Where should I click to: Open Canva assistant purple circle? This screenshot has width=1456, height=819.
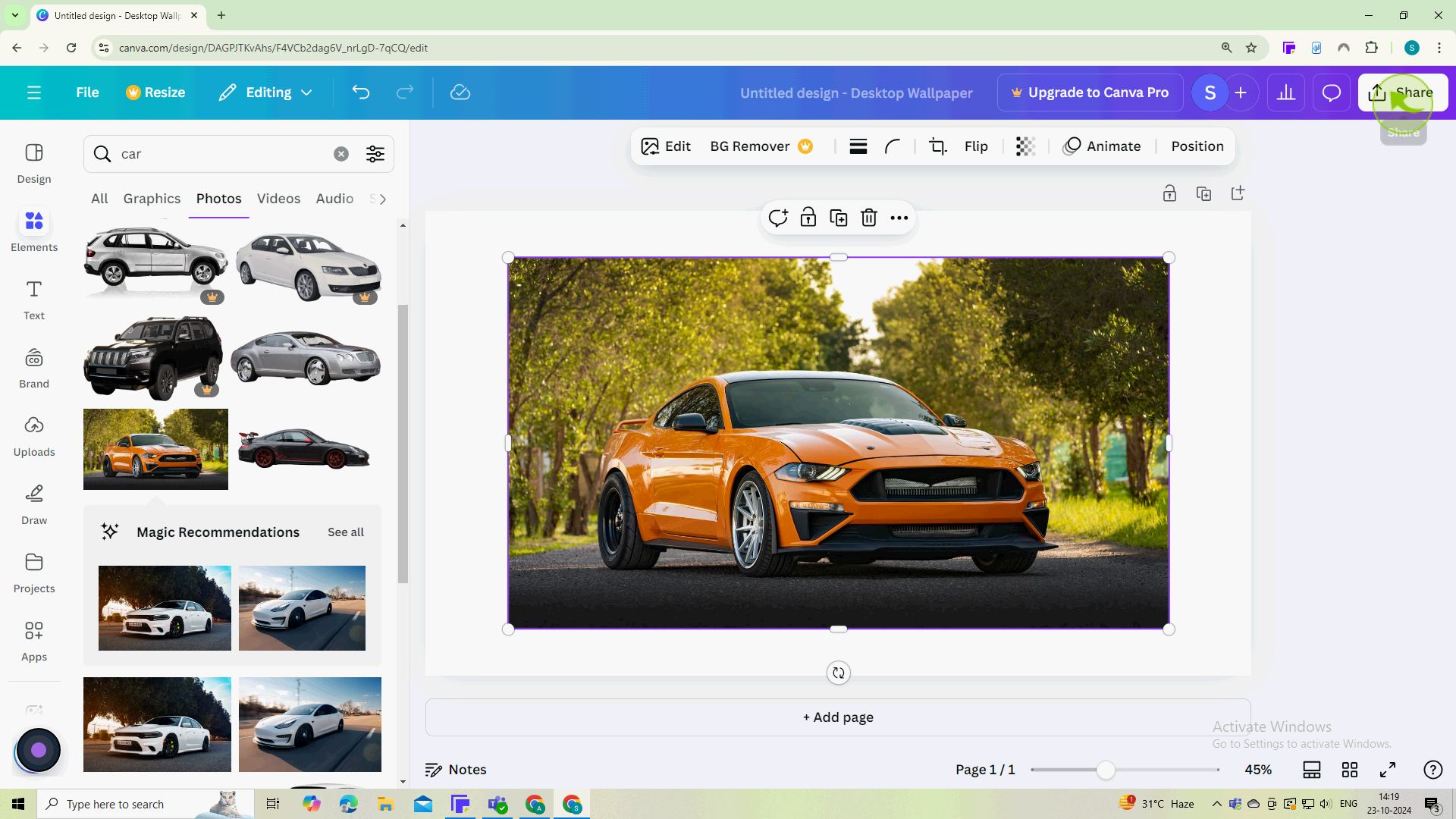point(38,750)
